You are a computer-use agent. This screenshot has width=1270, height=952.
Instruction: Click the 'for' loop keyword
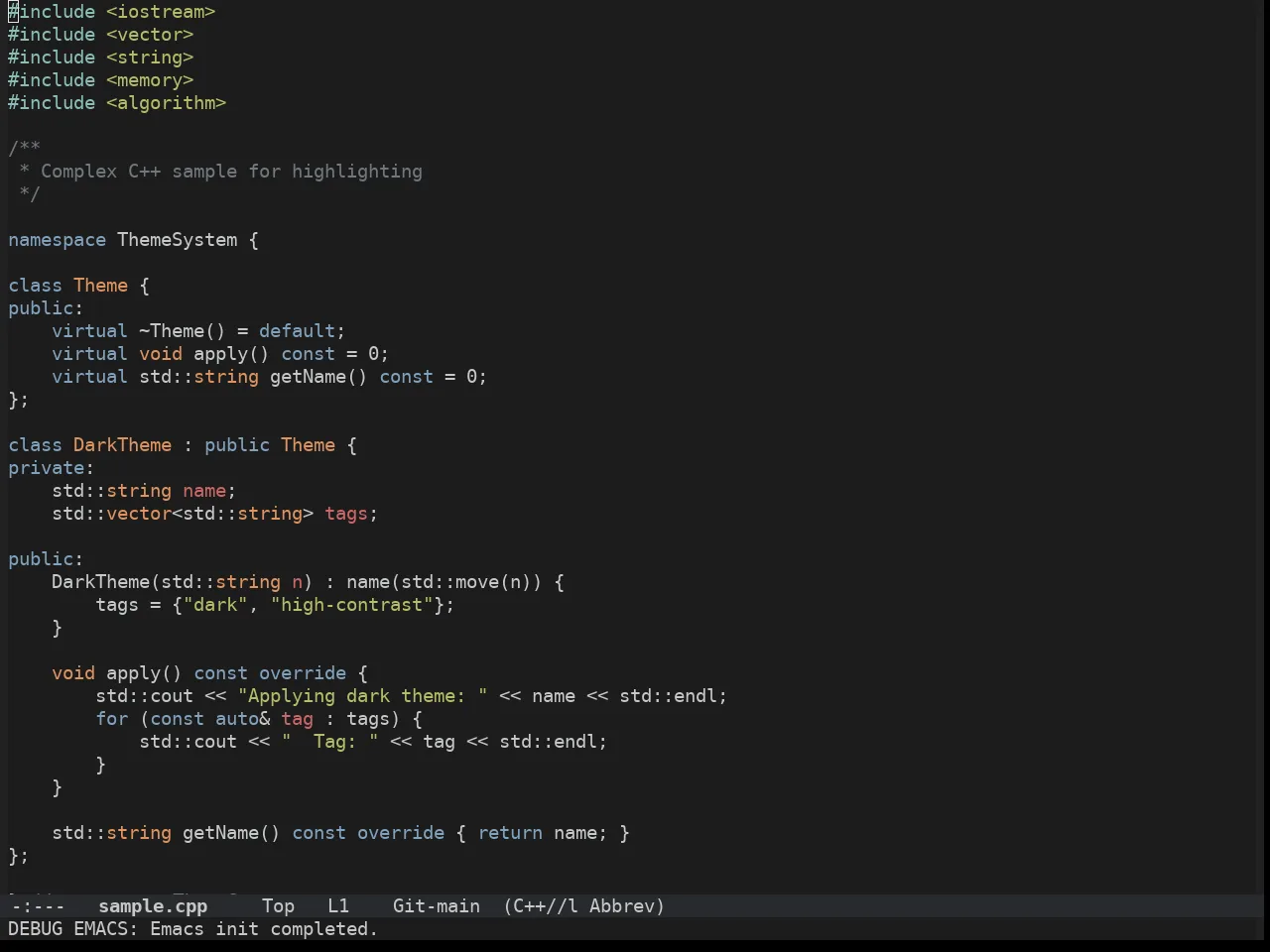coord(112,719)
